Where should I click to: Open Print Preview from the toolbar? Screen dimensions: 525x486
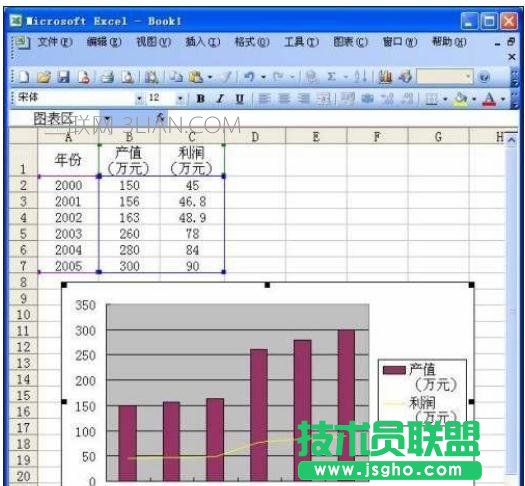click(x=127, y=77)
